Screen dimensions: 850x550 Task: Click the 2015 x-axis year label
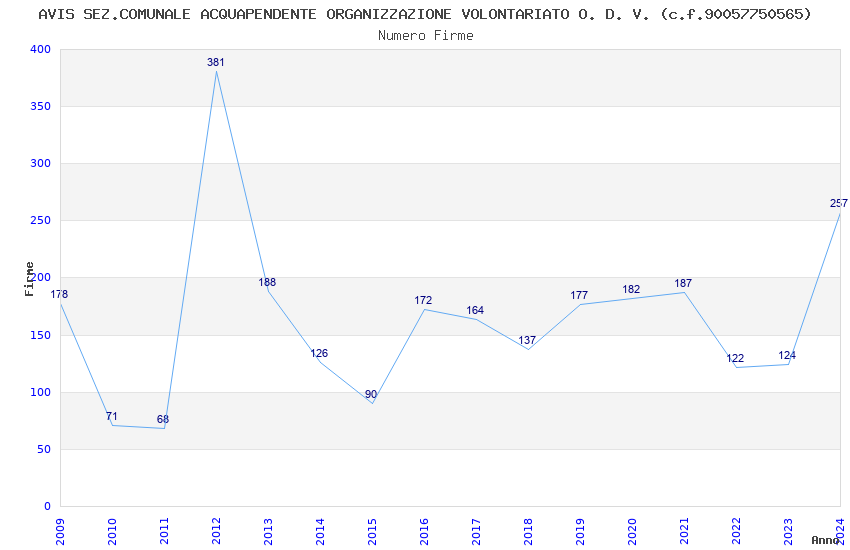[x=372, y=532]
